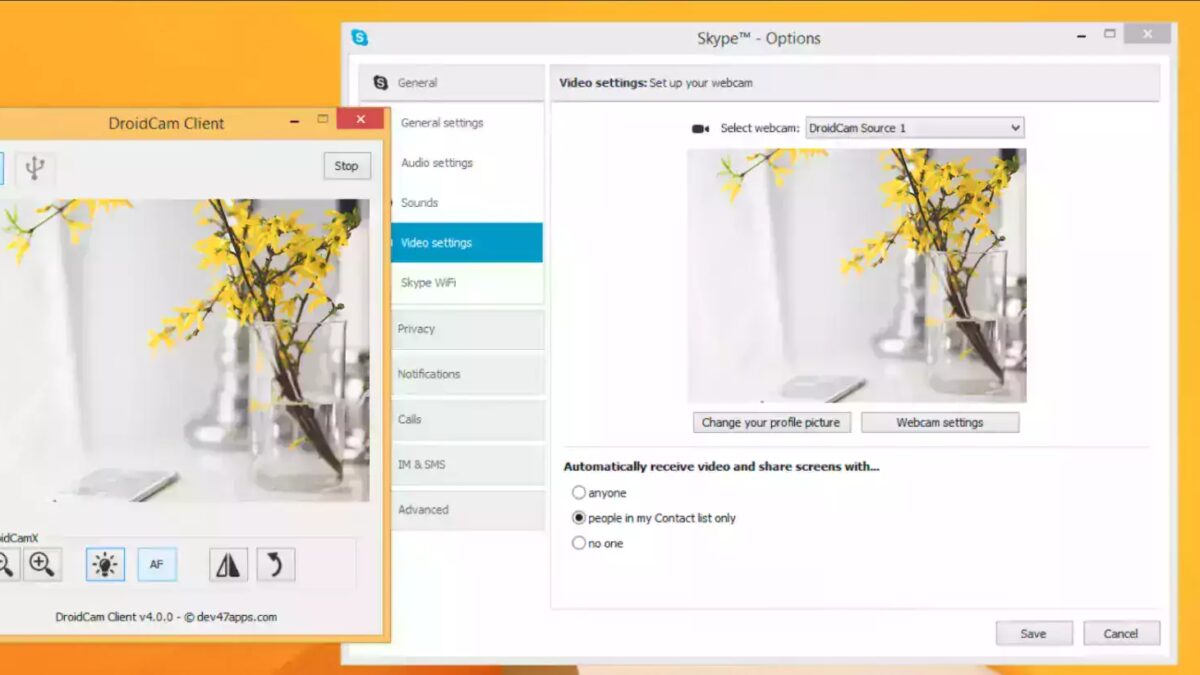Screen dimensions: 1200x675
Task: Click the DroidCam Client video preview
Action: 184,350
